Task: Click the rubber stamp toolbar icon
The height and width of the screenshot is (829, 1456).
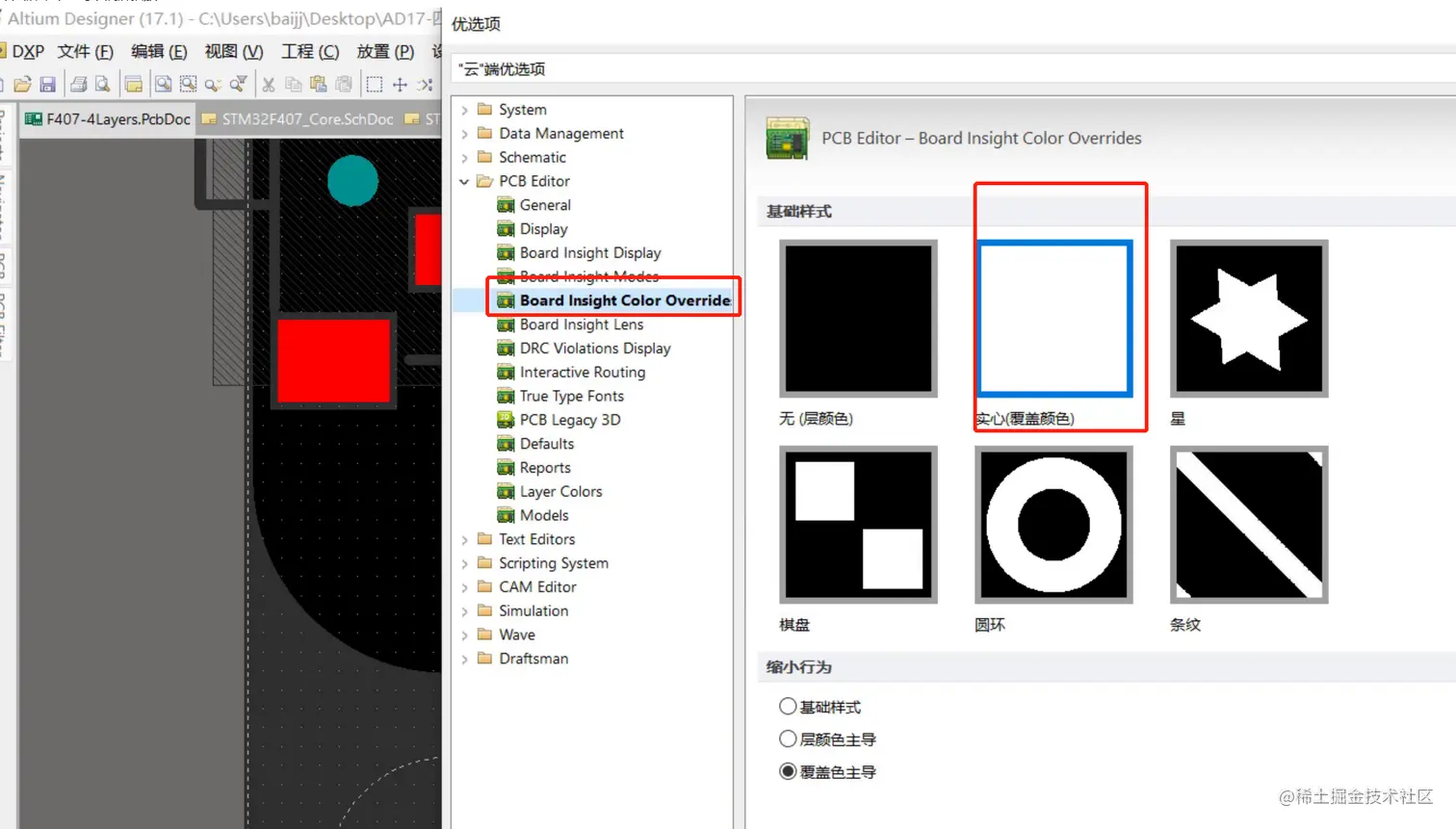Action: click(344, 85)
